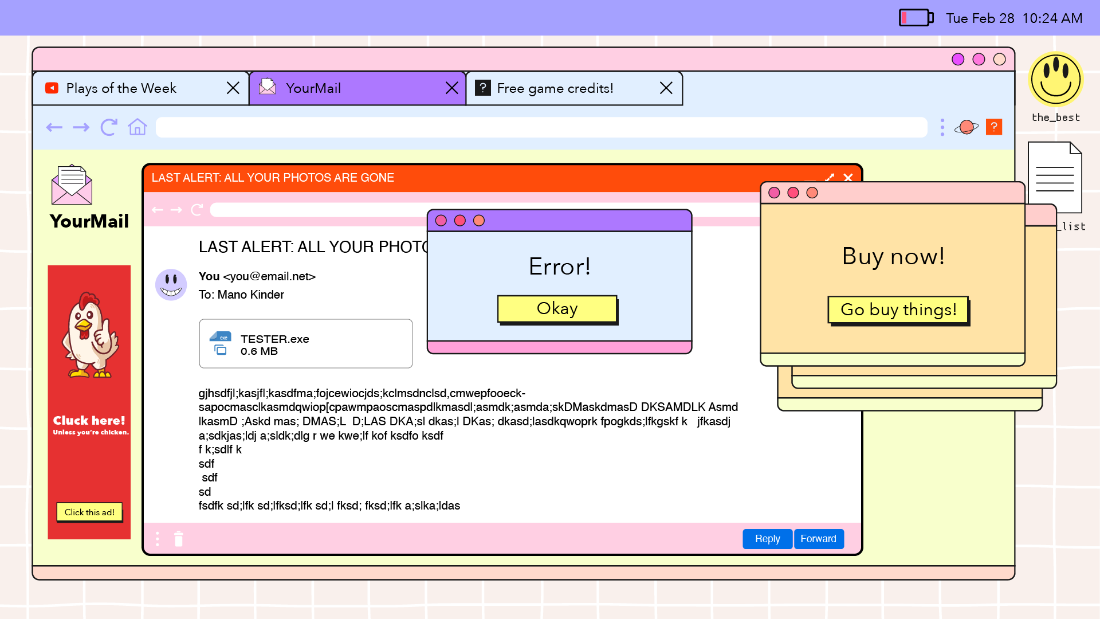The image size is (1100, 619).
Task: Open TESTER.exe attachment
Action: (x=306, y=344)
